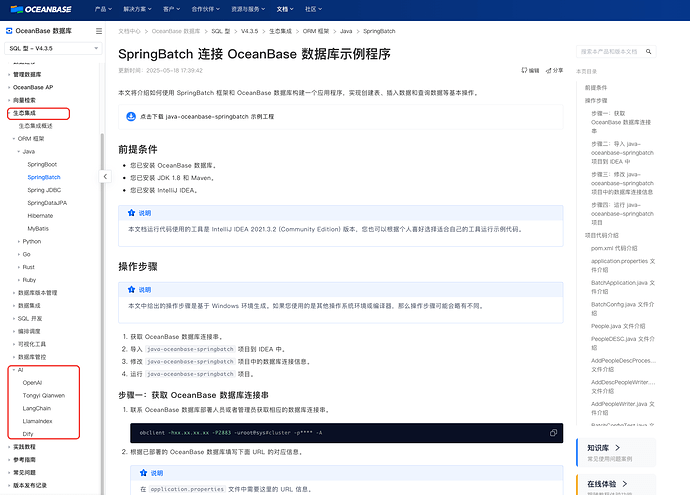Open the 解决方案 navigation dropdown
This screenshot has width=690, height=495.
137,9
